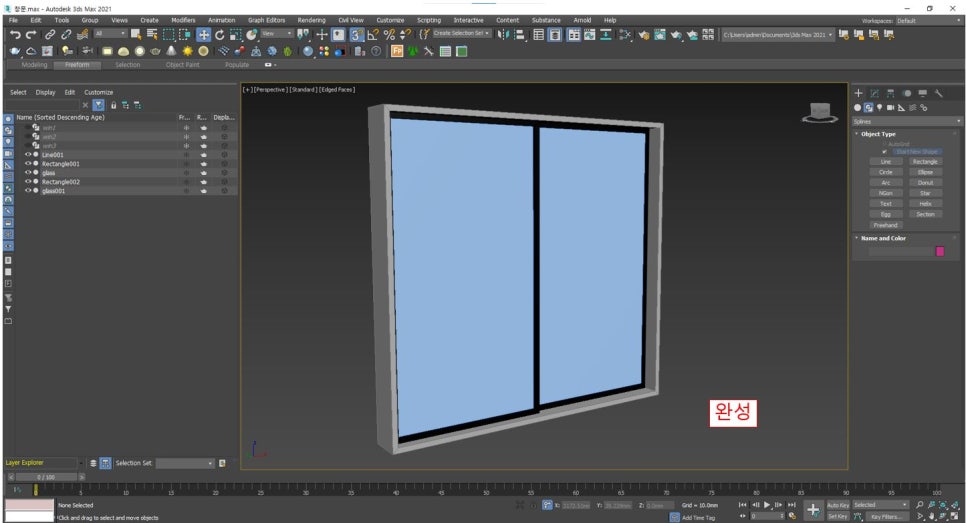This screenshot has width=966, height=523.
Task: Toggle the 3D Snaps icon
Action: point(357,34)
